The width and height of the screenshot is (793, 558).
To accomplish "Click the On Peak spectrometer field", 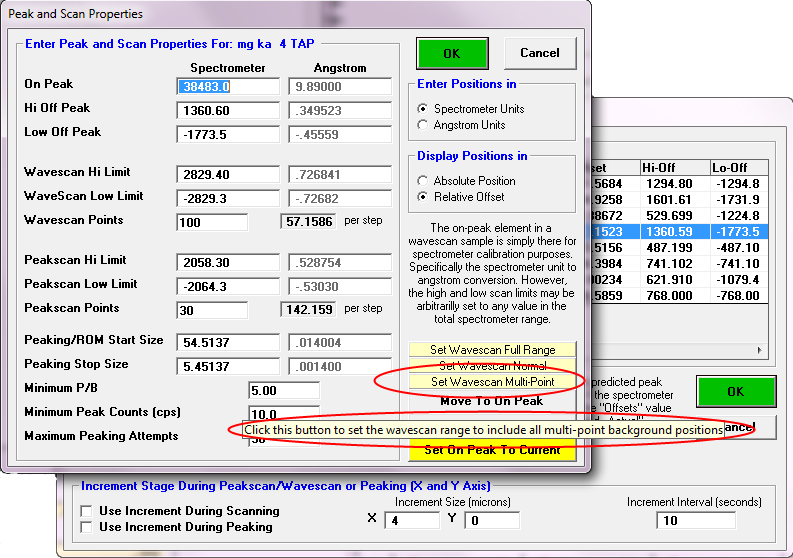I will pyautogui.click(x=227, y=87).
